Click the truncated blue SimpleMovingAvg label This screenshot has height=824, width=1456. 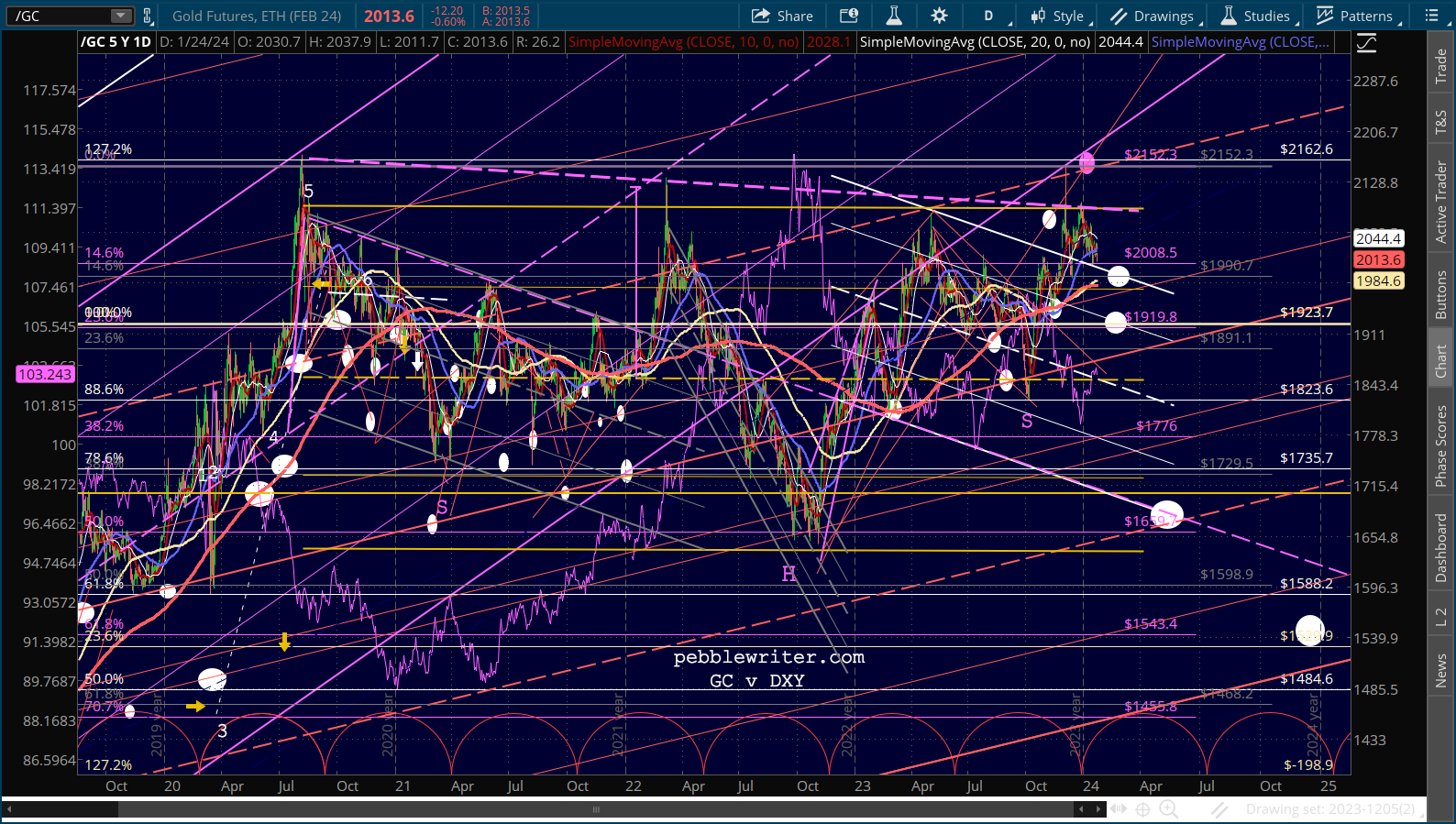[1241, 42]
